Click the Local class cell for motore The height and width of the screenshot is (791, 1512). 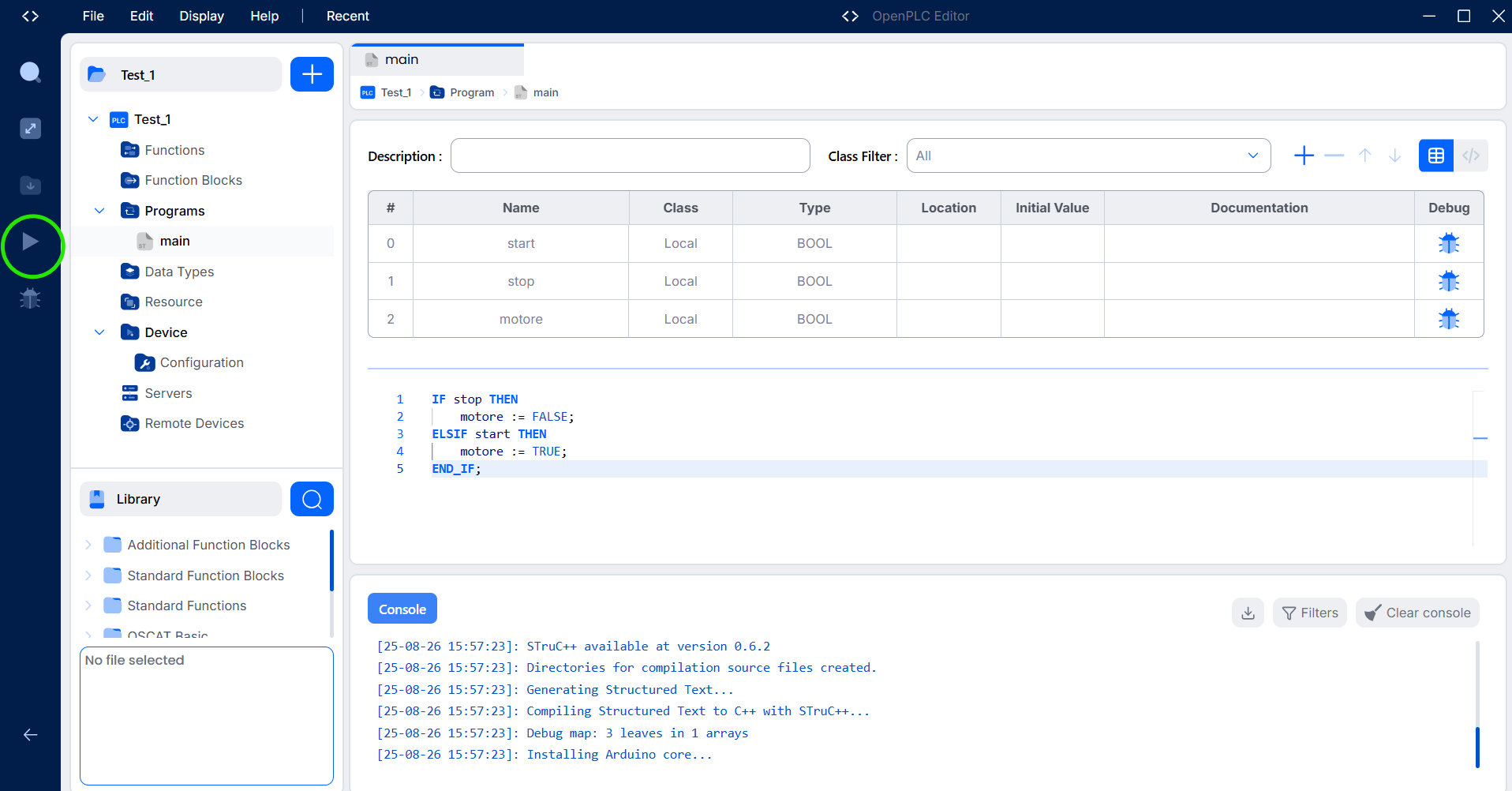[680, 319]
